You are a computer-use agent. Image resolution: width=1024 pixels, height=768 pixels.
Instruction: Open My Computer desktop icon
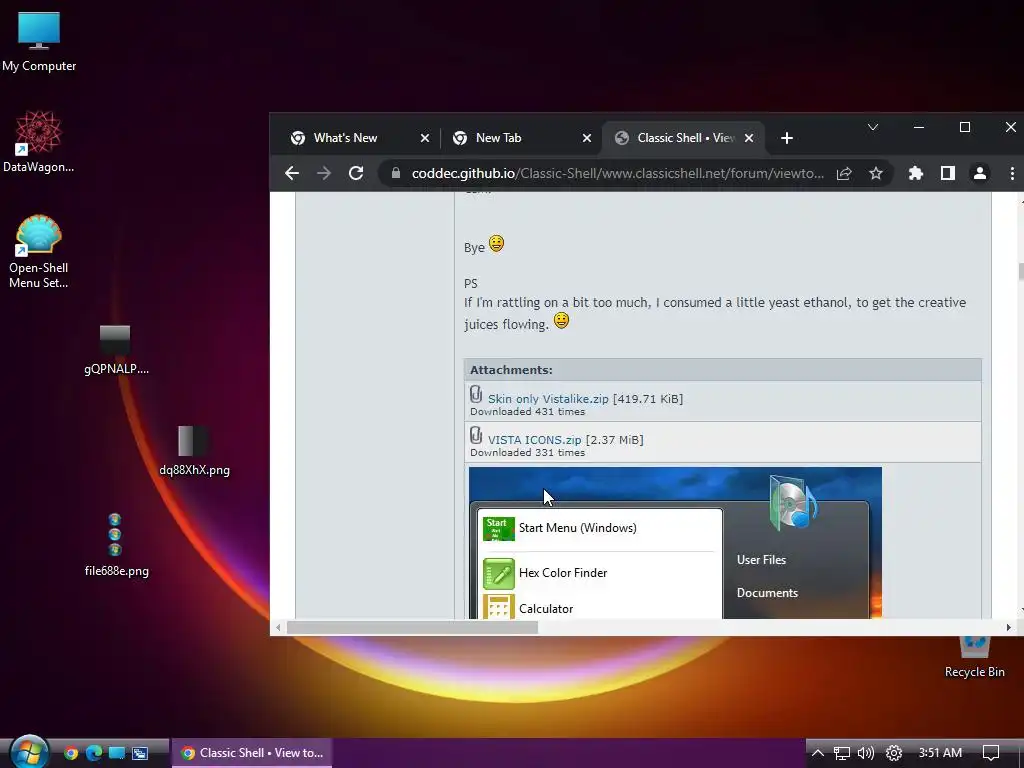click(x=39, y=42)
